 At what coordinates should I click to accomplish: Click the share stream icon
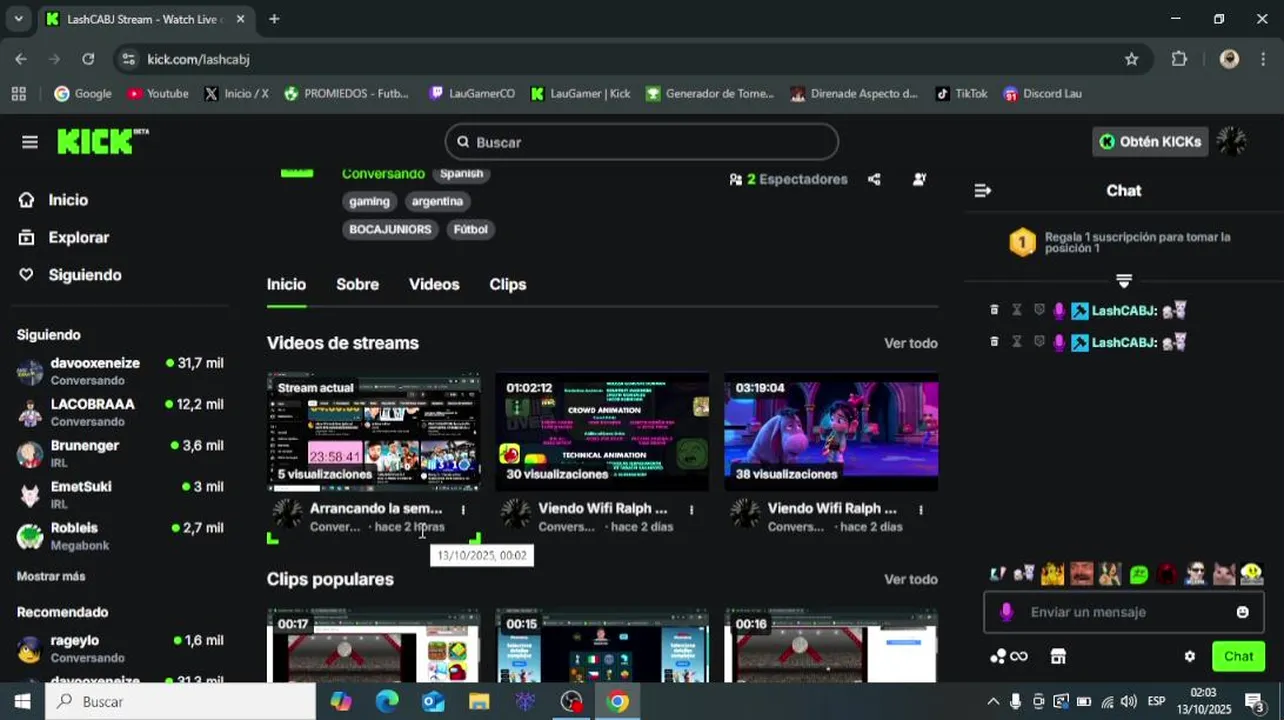874,179
